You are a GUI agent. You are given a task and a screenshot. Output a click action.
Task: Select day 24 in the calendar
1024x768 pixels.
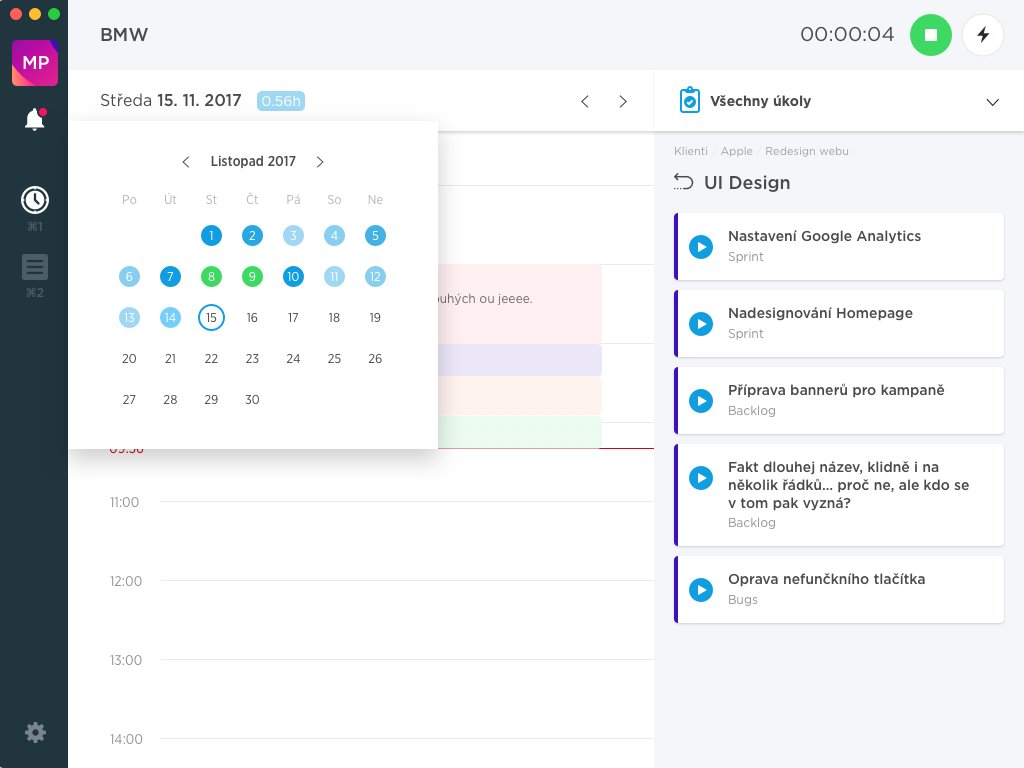(x=293, y=359)
